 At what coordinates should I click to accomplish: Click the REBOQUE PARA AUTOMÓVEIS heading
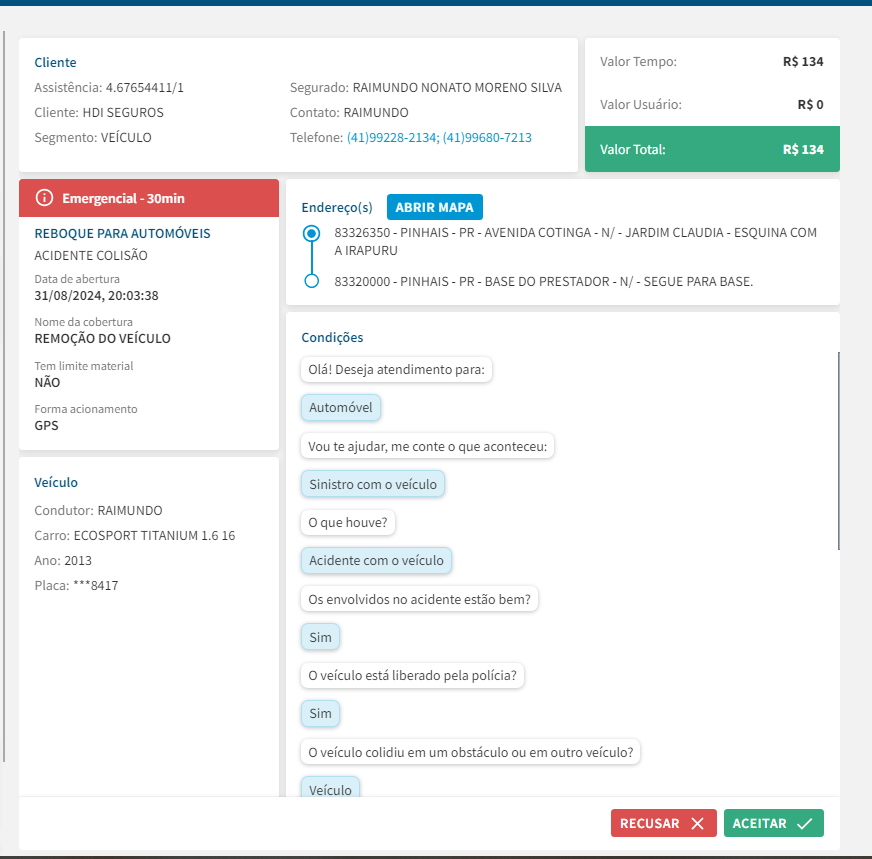(x=122, y=233)
